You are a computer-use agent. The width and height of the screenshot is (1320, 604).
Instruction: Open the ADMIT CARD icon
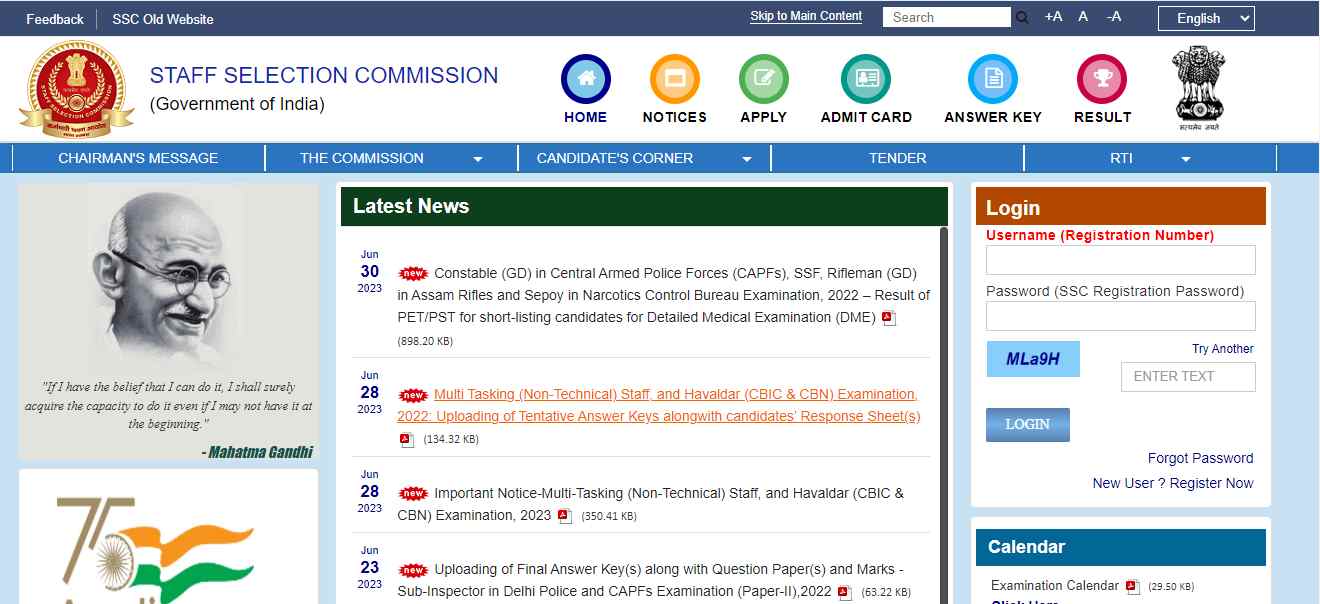[x=866, y=79]
